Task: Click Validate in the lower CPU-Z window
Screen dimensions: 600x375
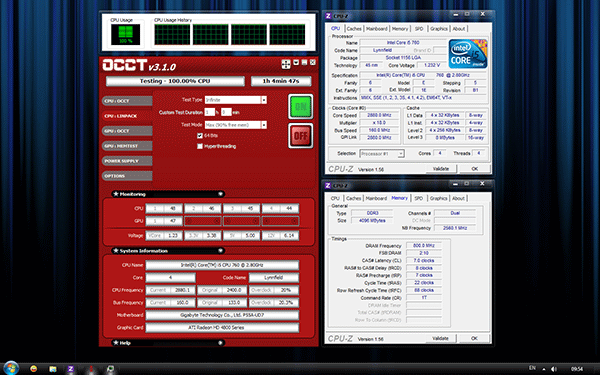Action: tap(440, 338)
